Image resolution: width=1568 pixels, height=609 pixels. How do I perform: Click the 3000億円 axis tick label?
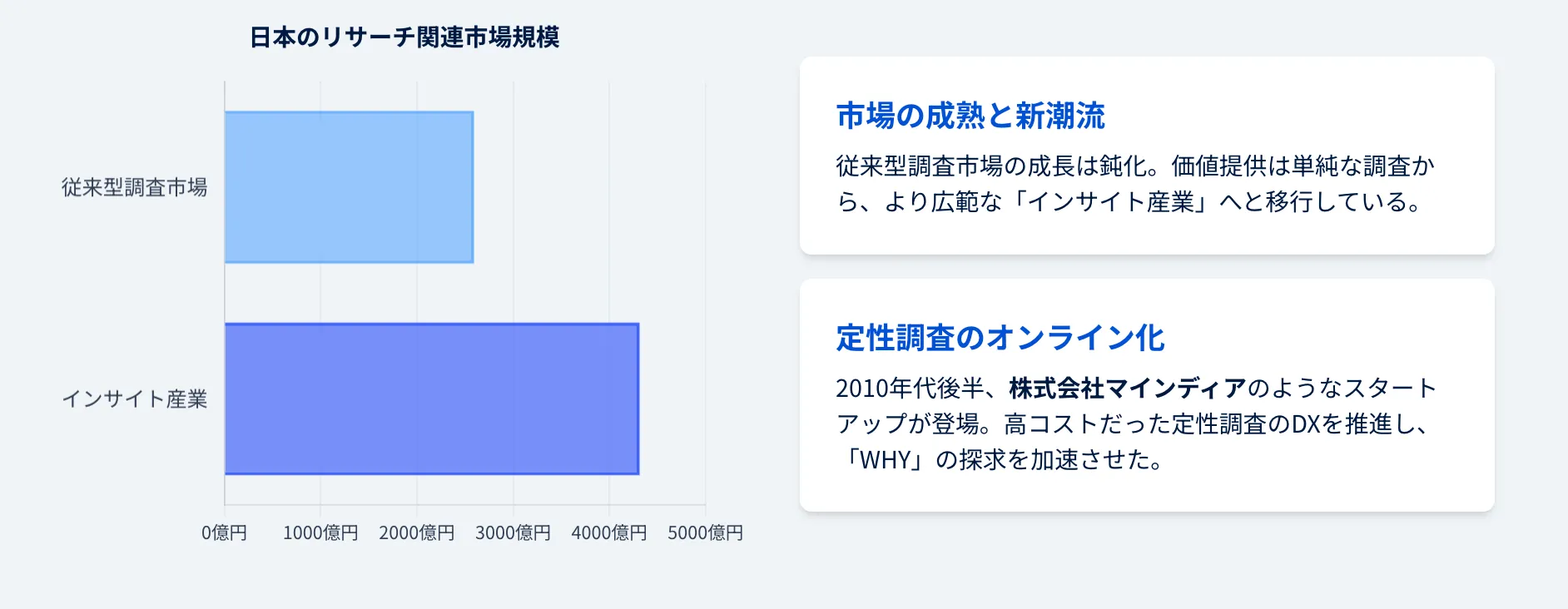click(x=513, y=532)
